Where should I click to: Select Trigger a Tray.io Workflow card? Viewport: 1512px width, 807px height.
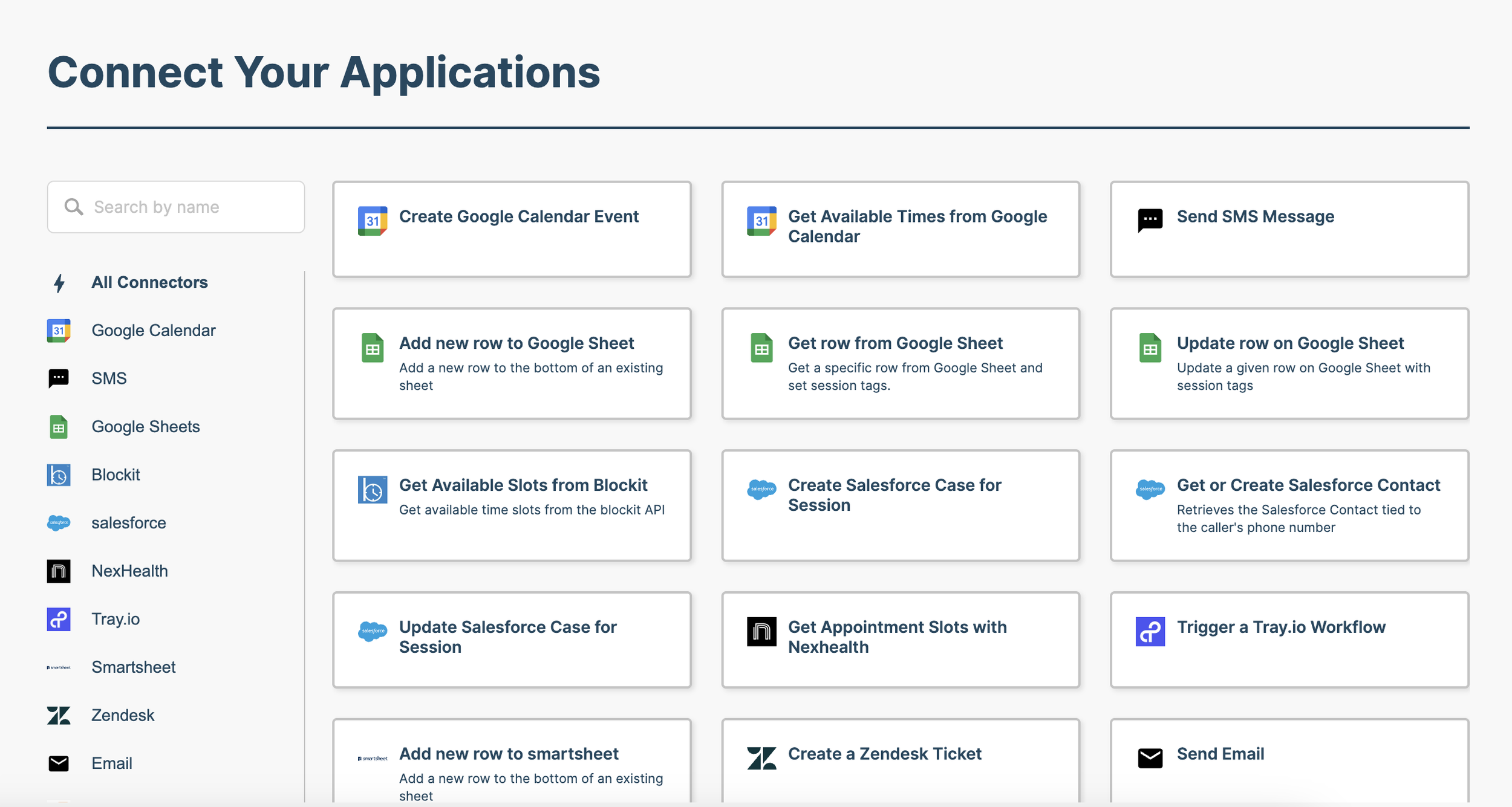(x=1289, y=640)
